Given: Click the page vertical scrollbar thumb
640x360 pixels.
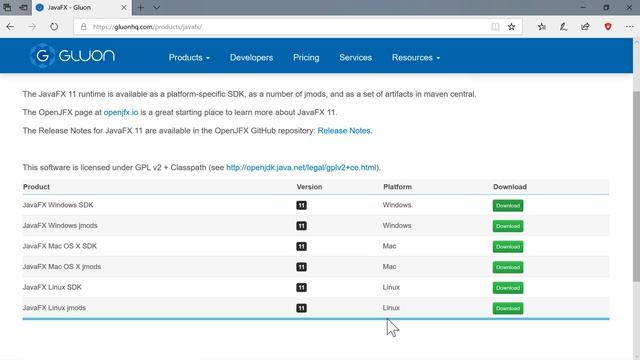Looking at the screenshot, I should (x=636, y=186).
